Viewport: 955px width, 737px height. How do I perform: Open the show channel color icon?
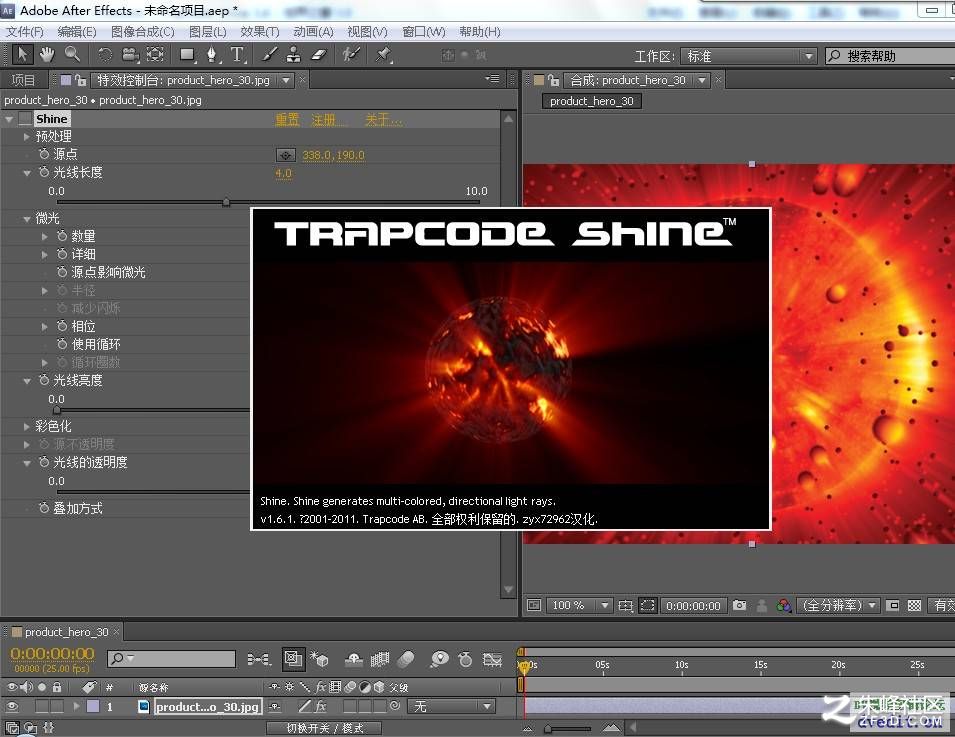784,605
